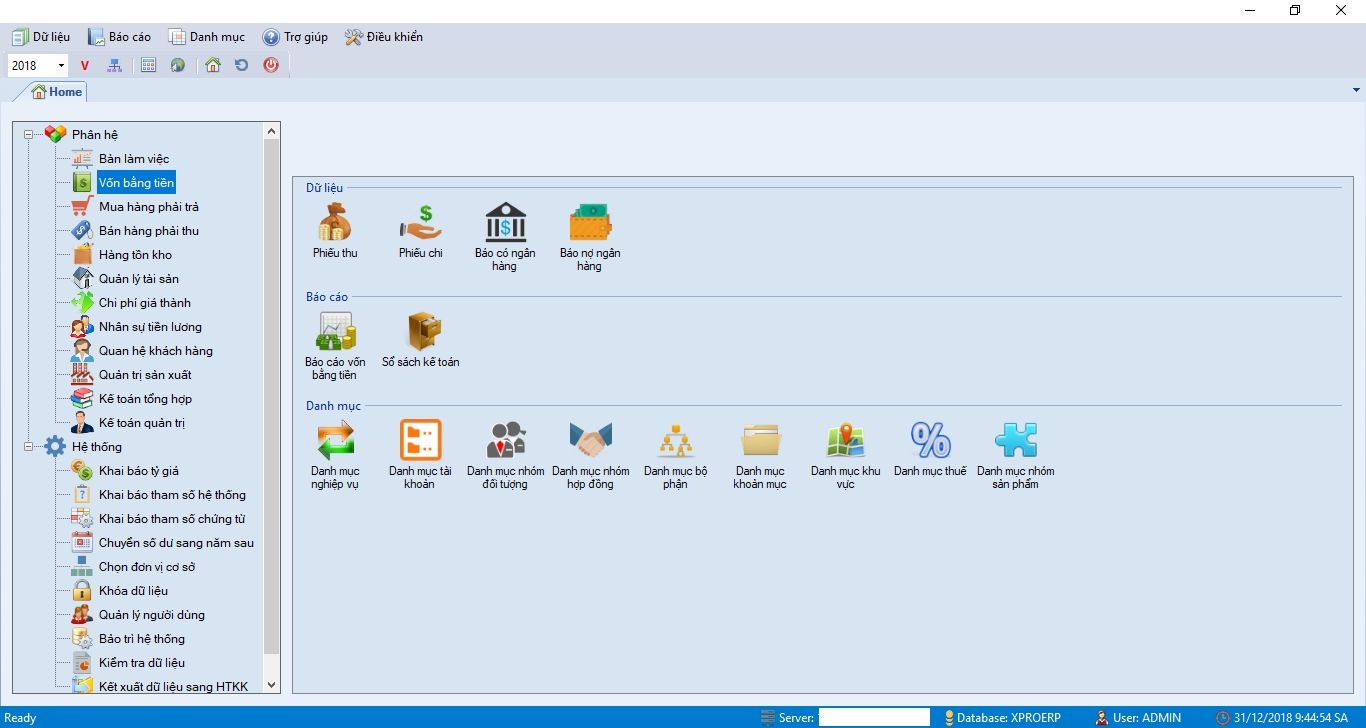Open the Dữ liệu menu in menu bar
This screenshot has height=728, width=1366.
(41, 37)
